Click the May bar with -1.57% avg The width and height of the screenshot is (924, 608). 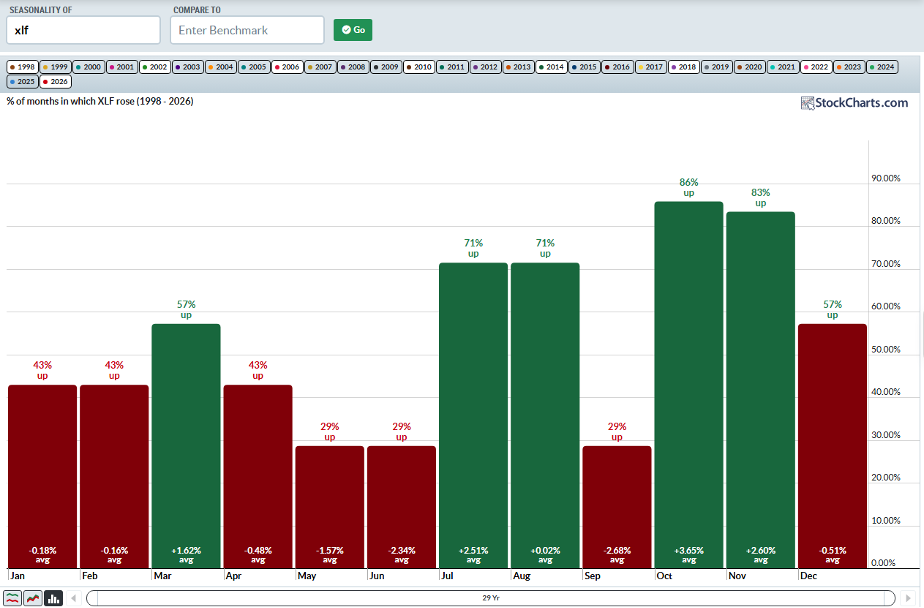[329, 507]
